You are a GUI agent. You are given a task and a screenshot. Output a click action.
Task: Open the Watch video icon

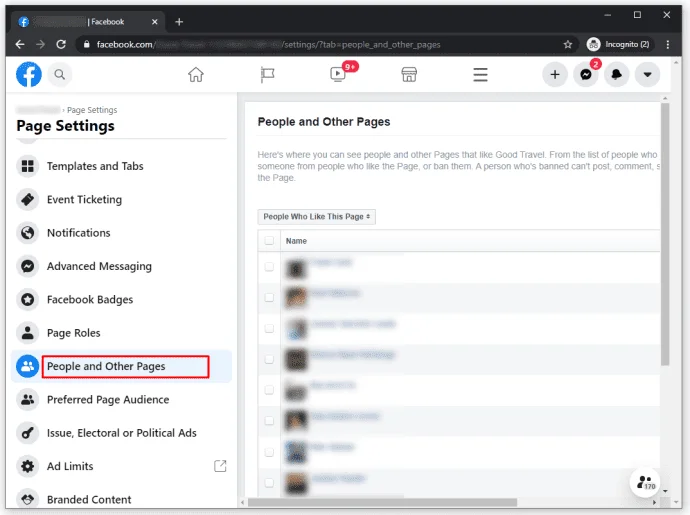click(x=338, y=74)
